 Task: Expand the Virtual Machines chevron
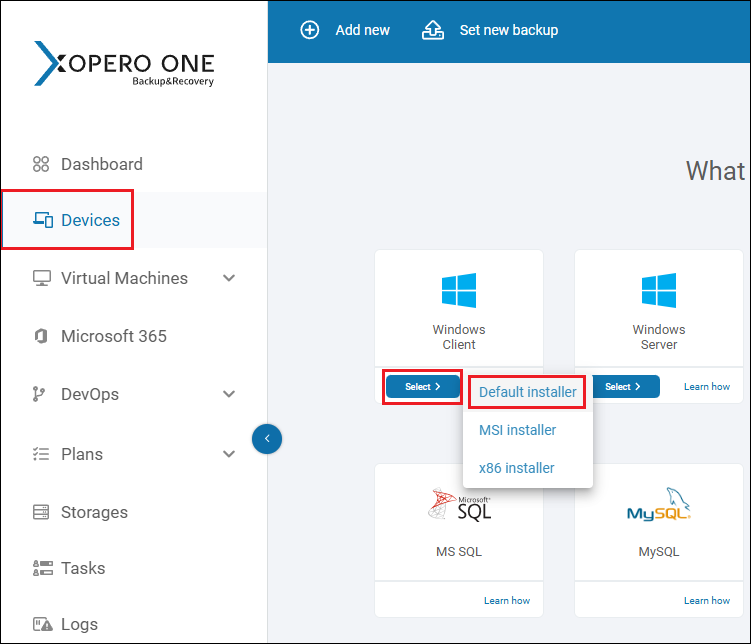tap(229, 278)
